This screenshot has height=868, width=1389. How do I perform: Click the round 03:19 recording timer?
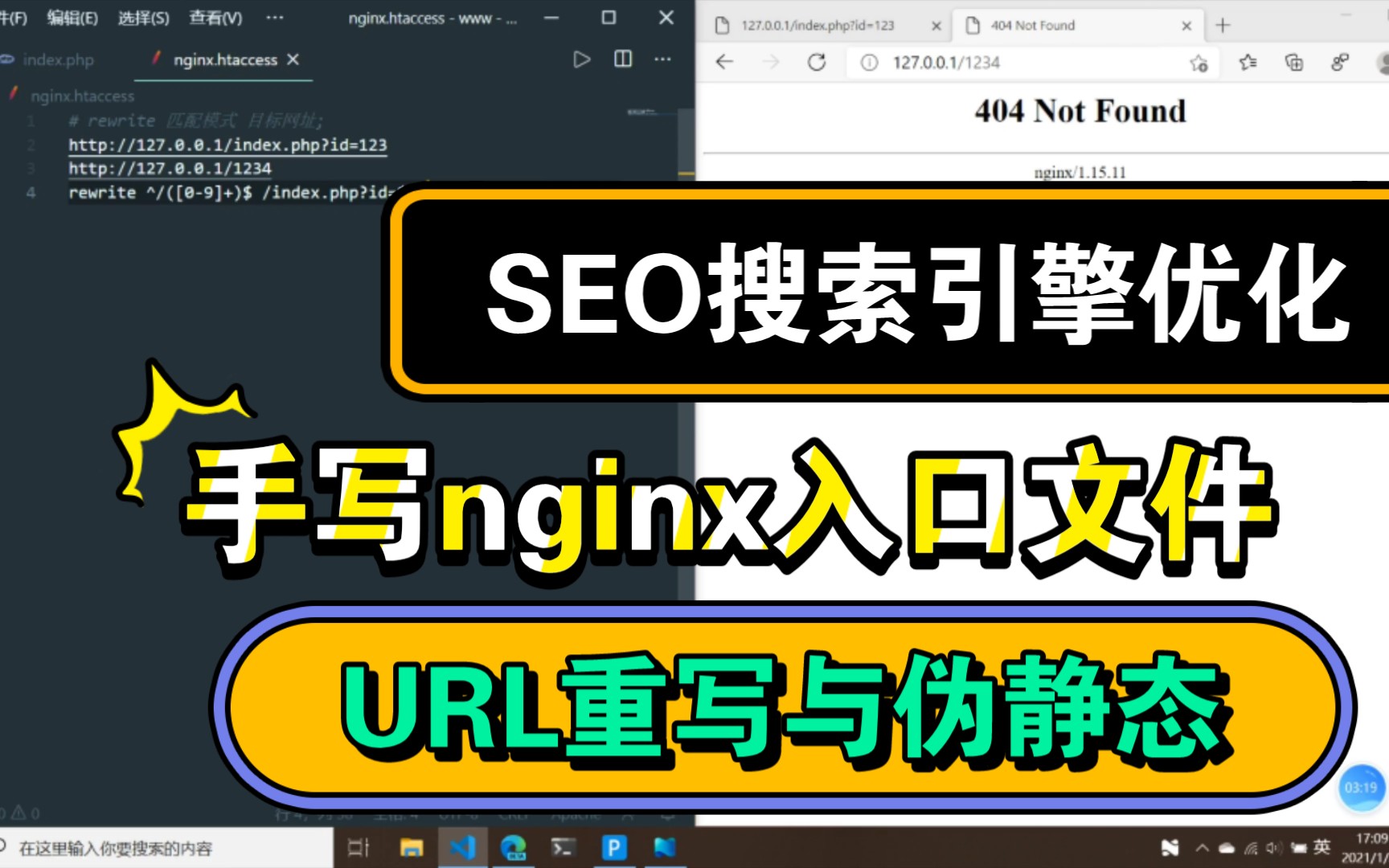pos(1361,788)
